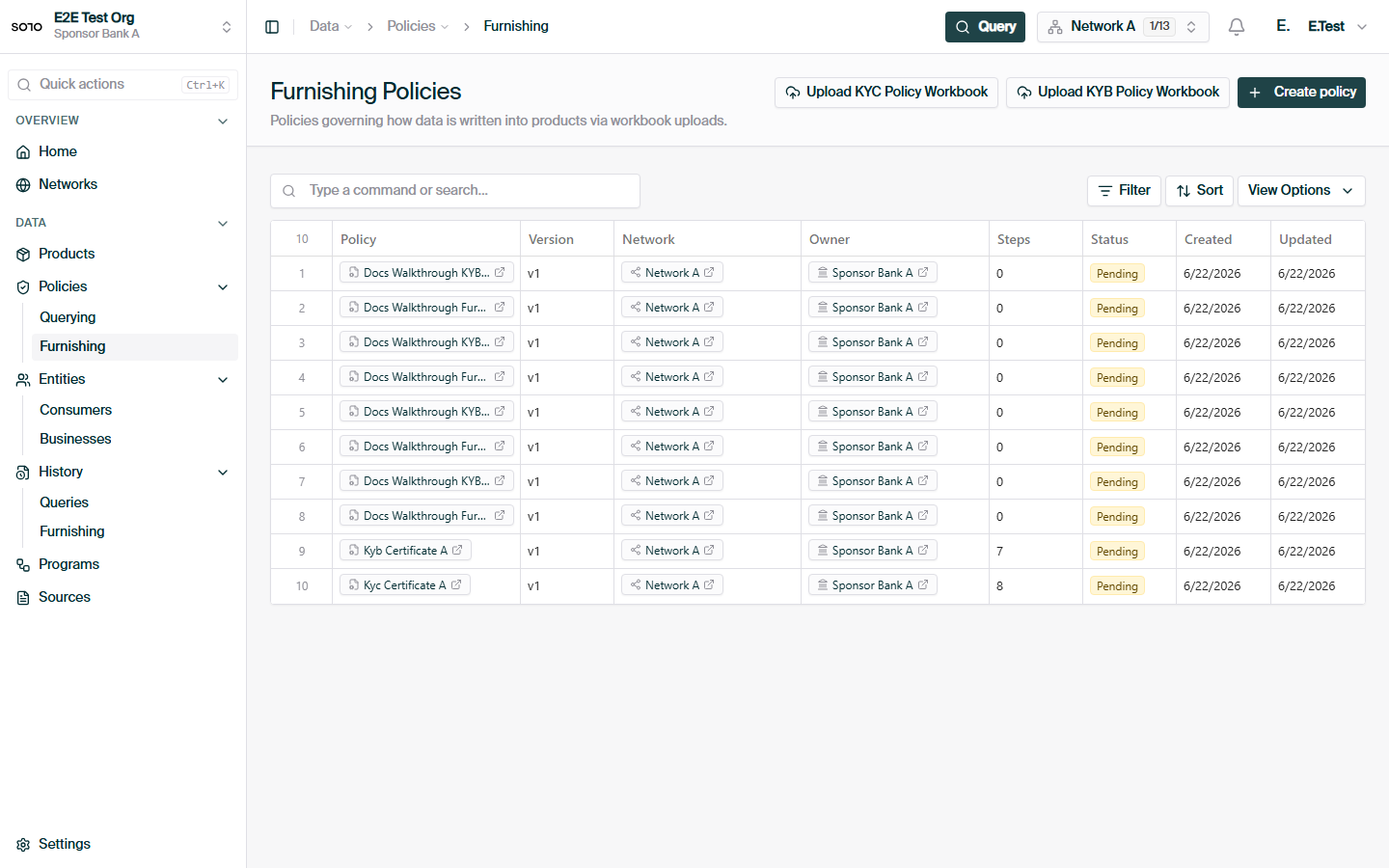Screen dimensions: 1389x868
Task: Open the Network A selector dropdown
Action: pos(1123,27)
